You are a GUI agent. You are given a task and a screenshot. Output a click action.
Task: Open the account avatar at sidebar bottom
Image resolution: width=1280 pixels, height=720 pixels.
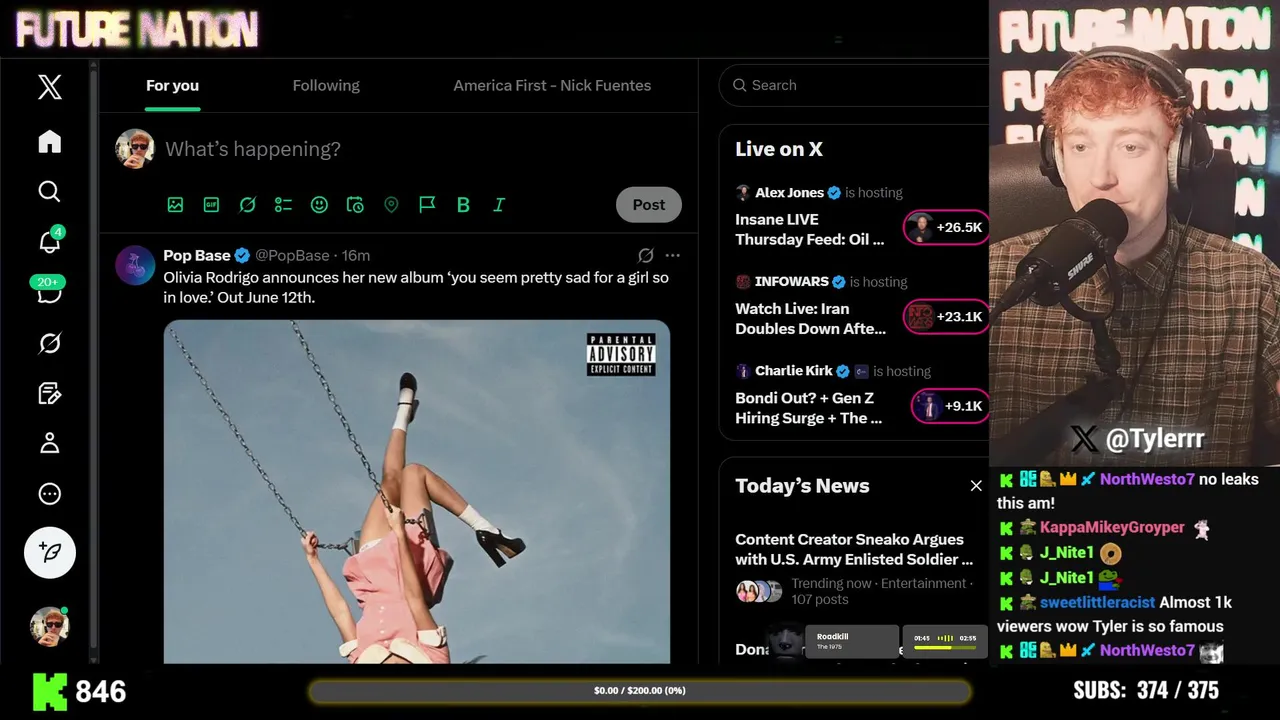tap(50, 627)
